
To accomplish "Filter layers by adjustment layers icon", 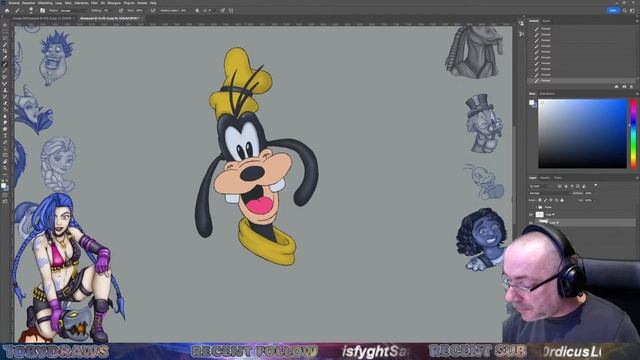I will pos(566,186).
